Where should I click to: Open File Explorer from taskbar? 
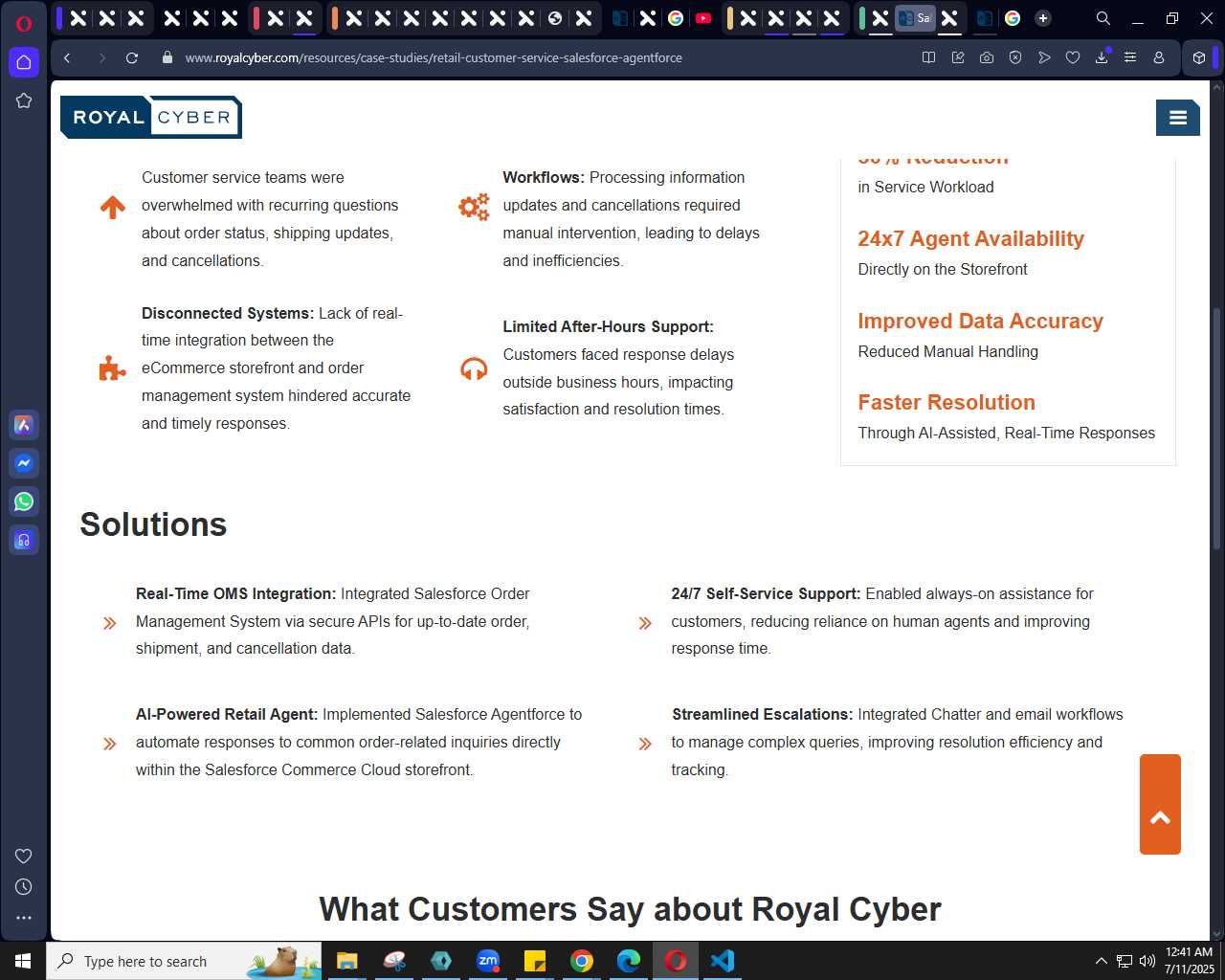pos(346,961)
